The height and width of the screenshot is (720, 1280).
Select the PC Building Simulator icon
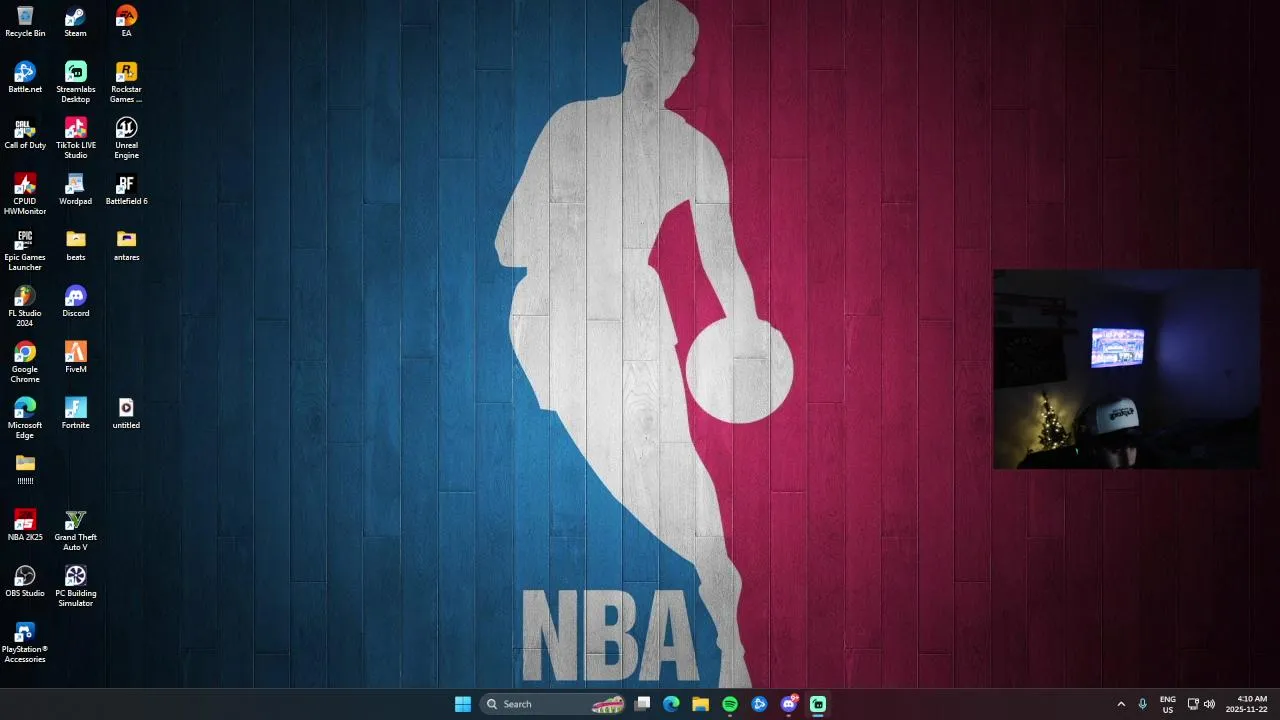(x=75, y=586)
